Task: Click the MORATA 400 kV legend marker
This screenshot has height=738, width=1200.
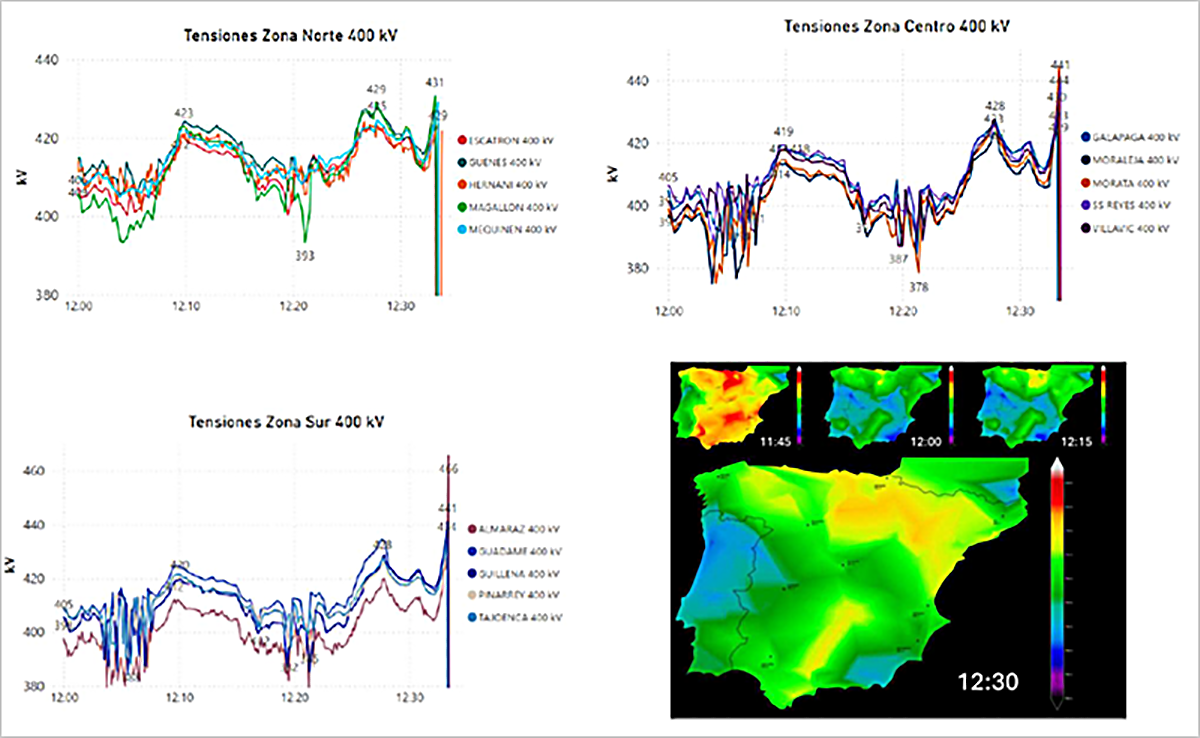Action: (x=1085, y=182)
